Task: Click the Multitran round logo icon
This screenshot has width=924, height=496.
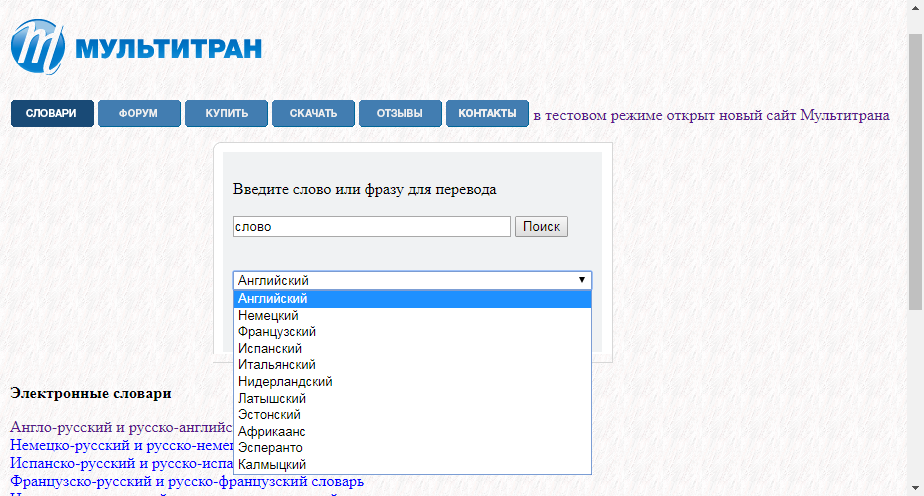Action: 38,47
